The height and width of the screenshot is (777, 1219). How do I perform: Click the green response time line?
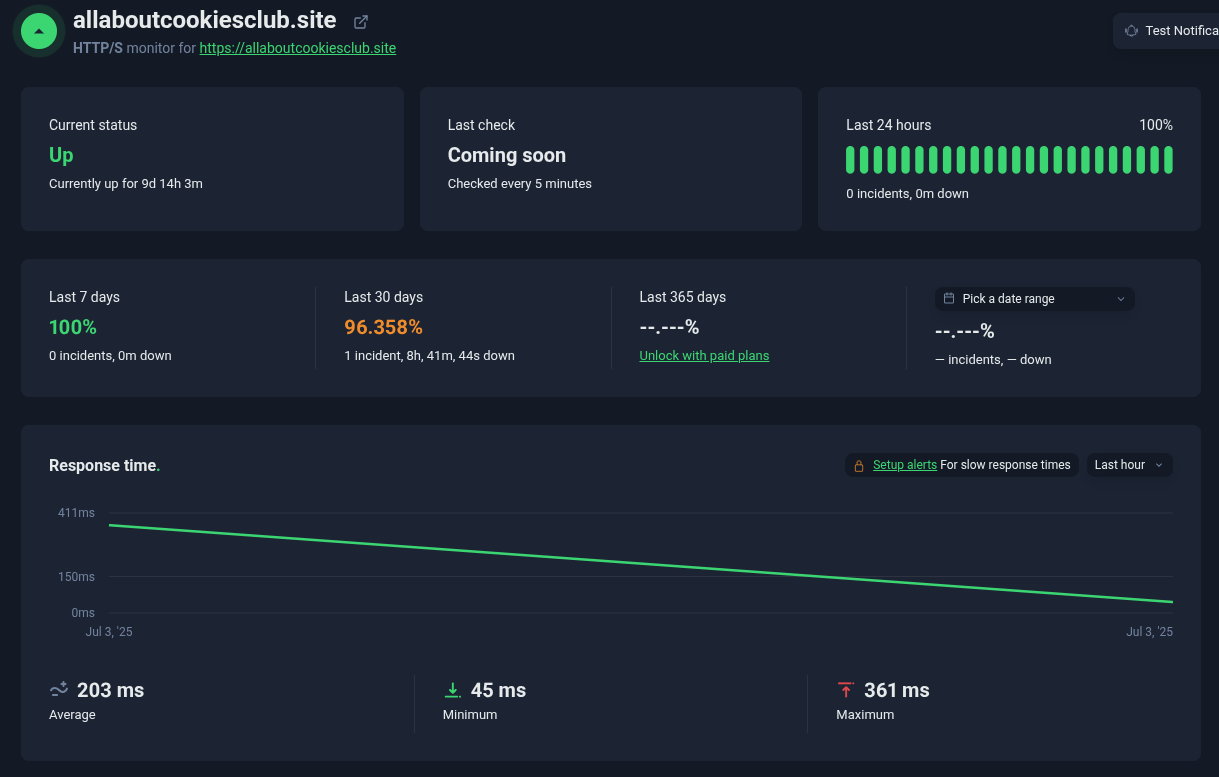click(640, 564)
